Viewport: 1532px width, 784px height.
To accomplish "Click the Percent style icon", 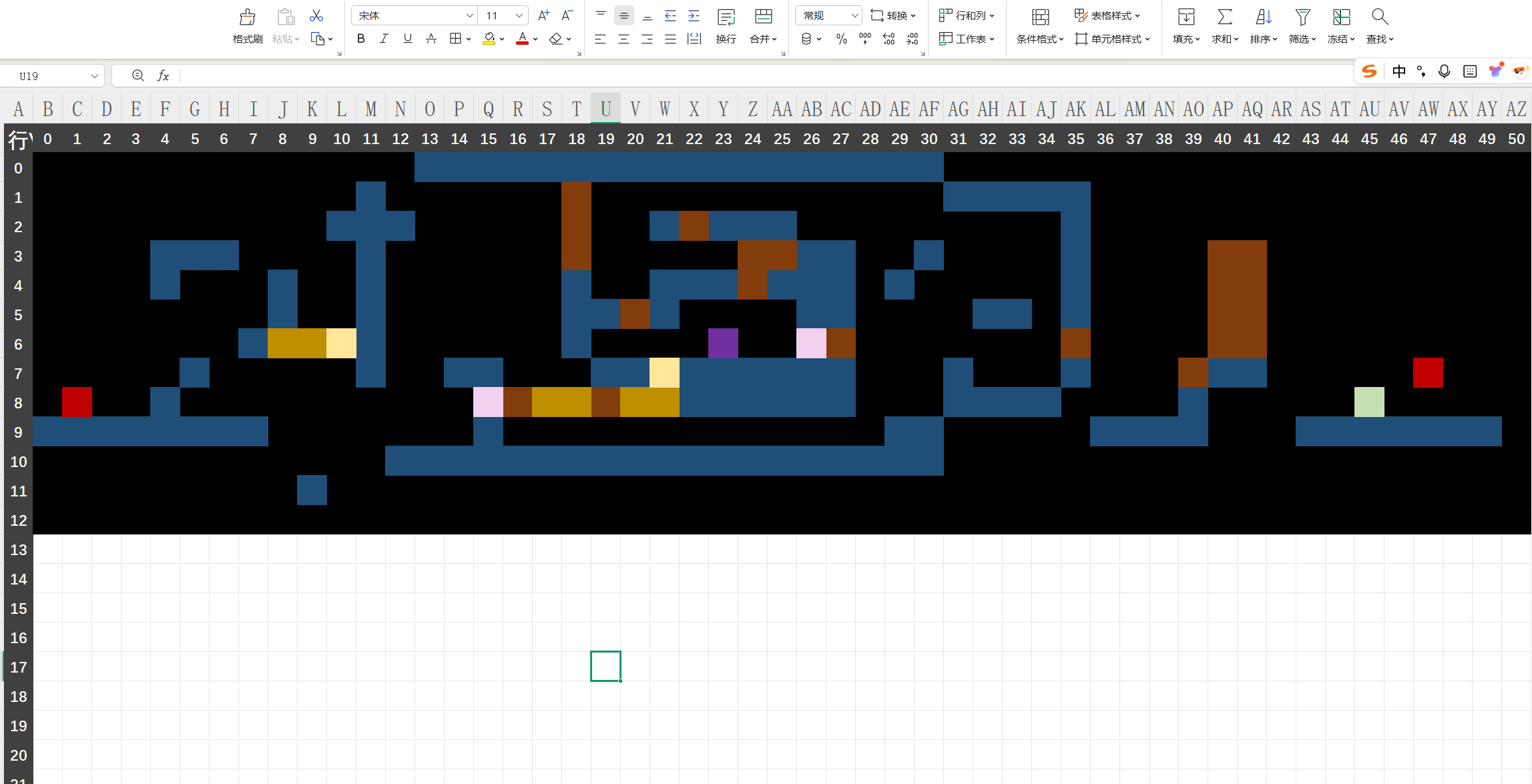I will tap(841, 39).
